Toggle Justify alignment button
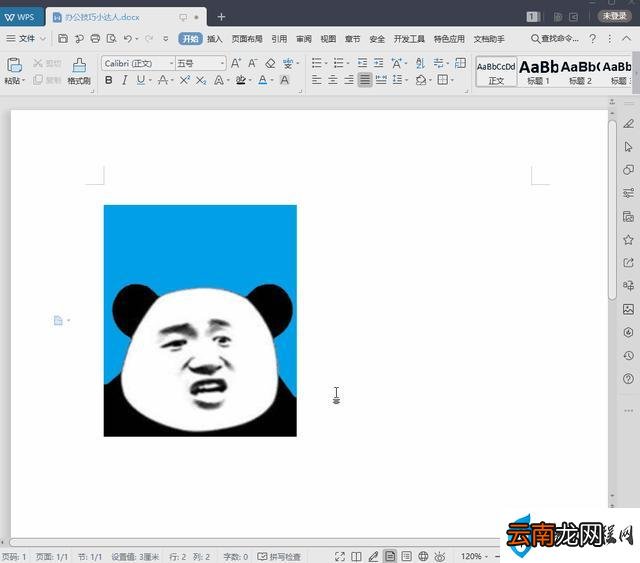The height and width of the screenshot is (563, 640). click(x=364, y=80)
